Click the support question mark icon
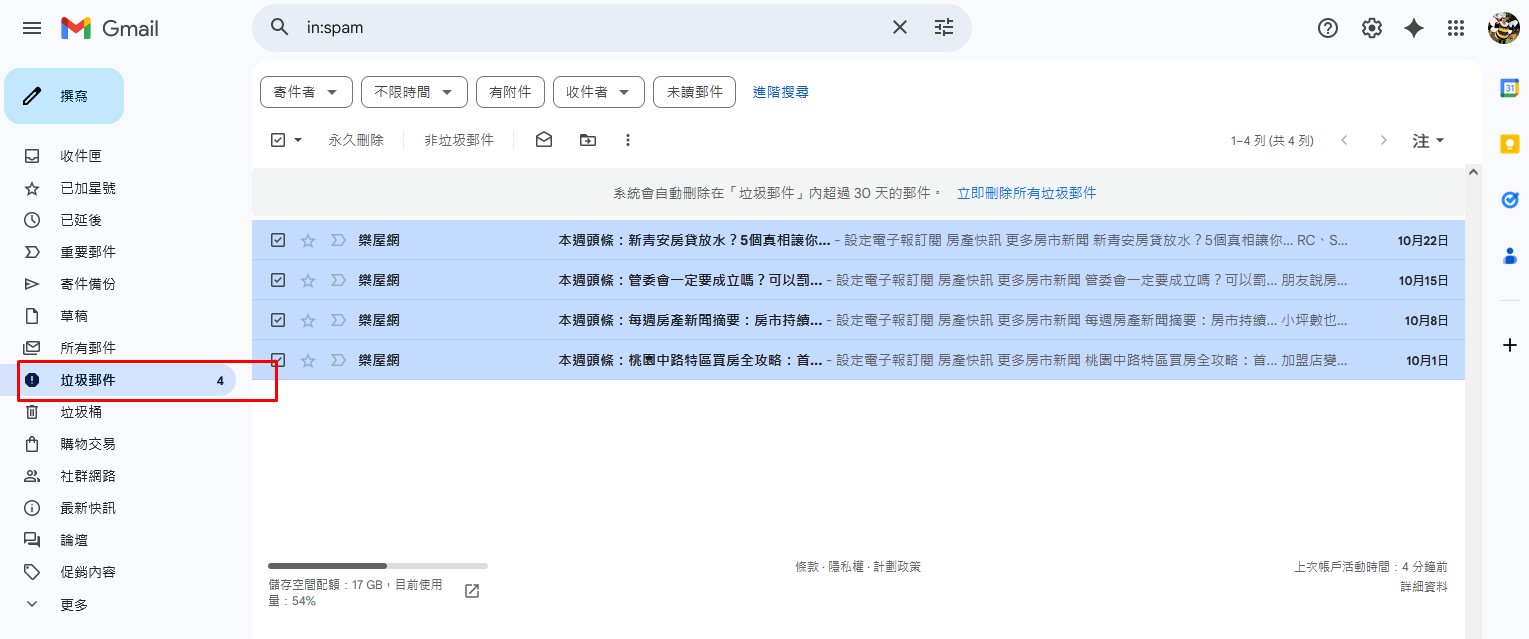The image size is (1529, 639). 1327,28
